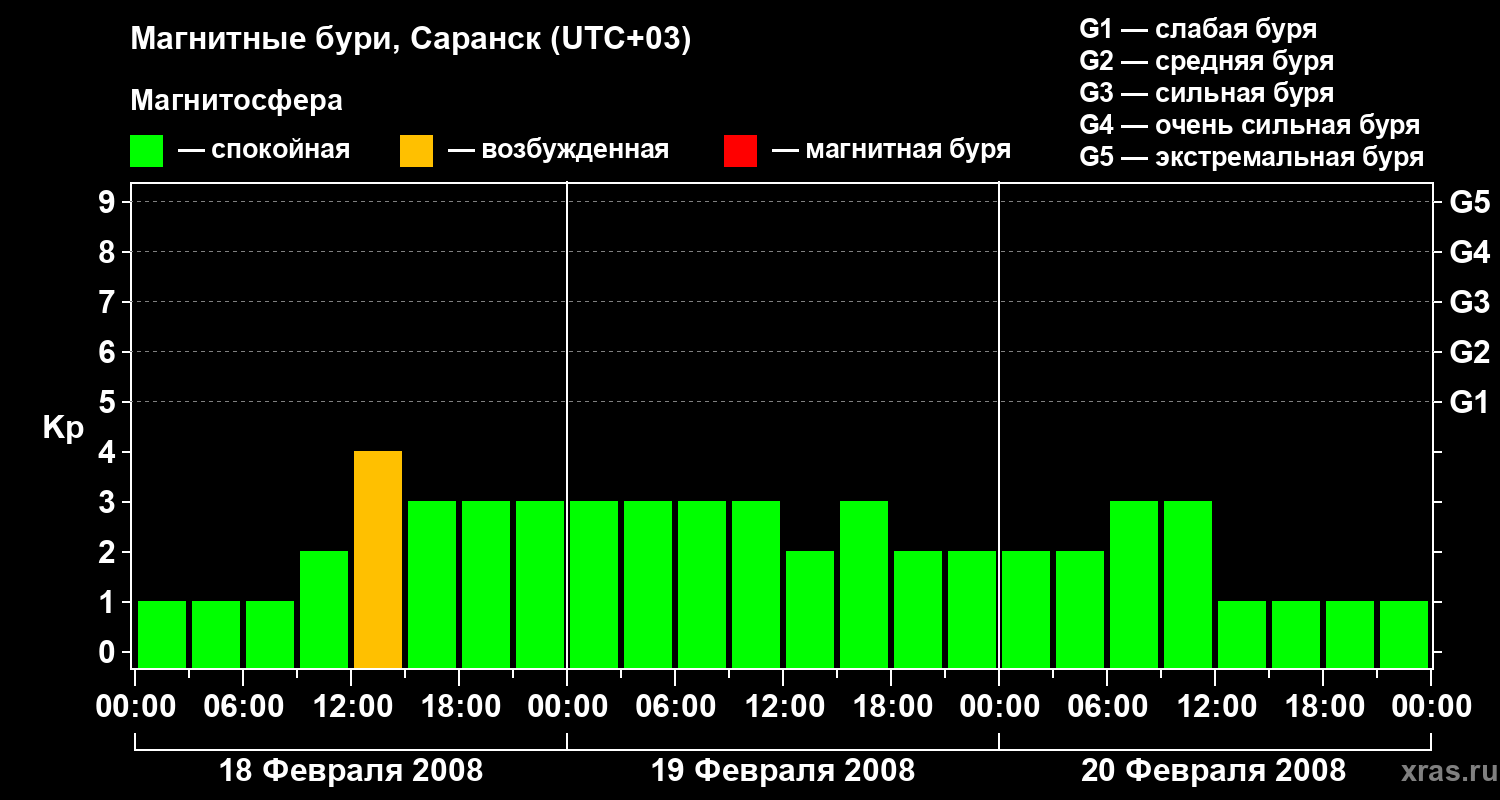Click the 'G3 — сильная буря' legend line
The width and height of the screenshot is (1500, 800).
pyautogui.click(x=1207, y=93)
